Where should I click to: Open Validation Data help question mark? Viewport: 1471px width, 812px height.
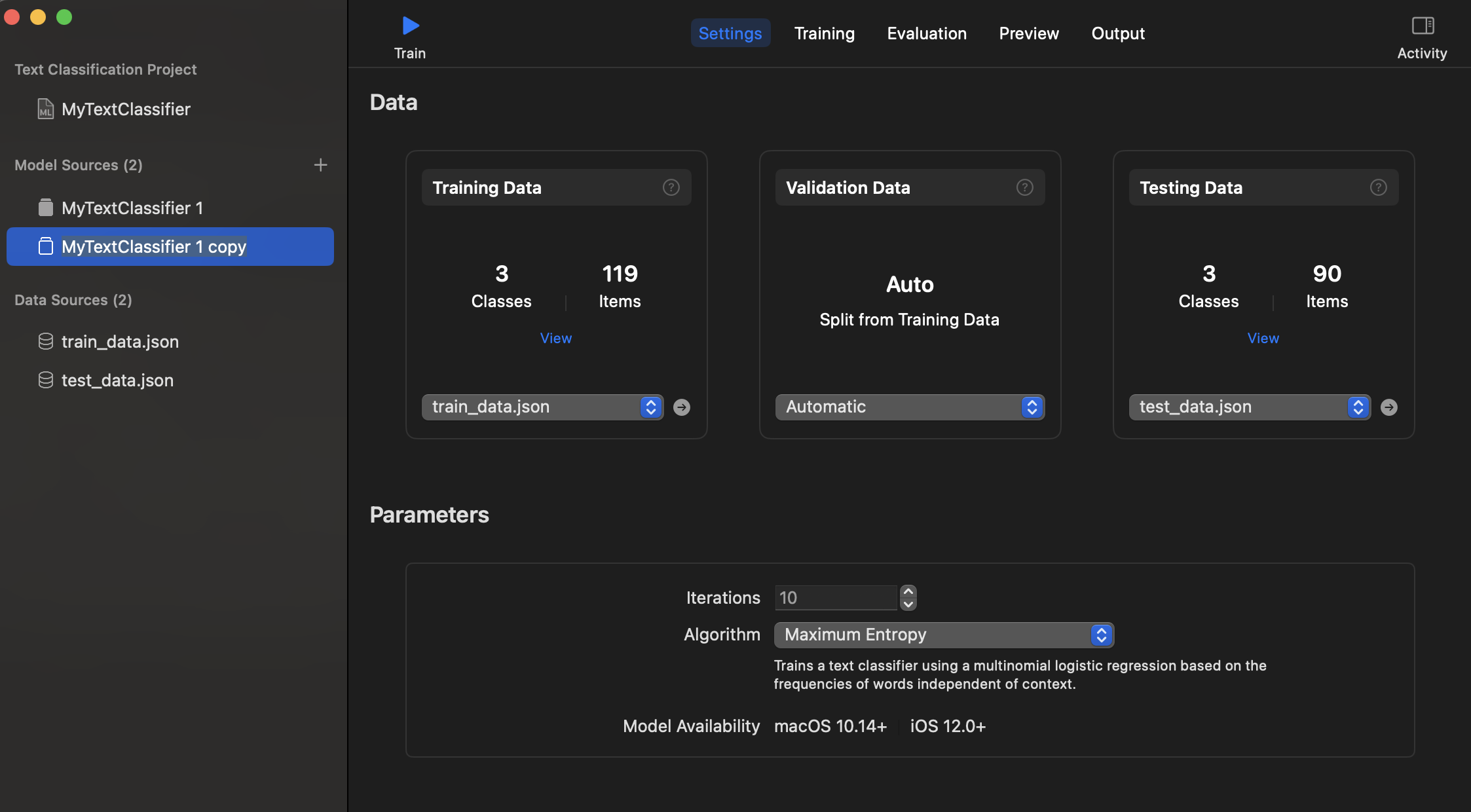point(1024,187)
